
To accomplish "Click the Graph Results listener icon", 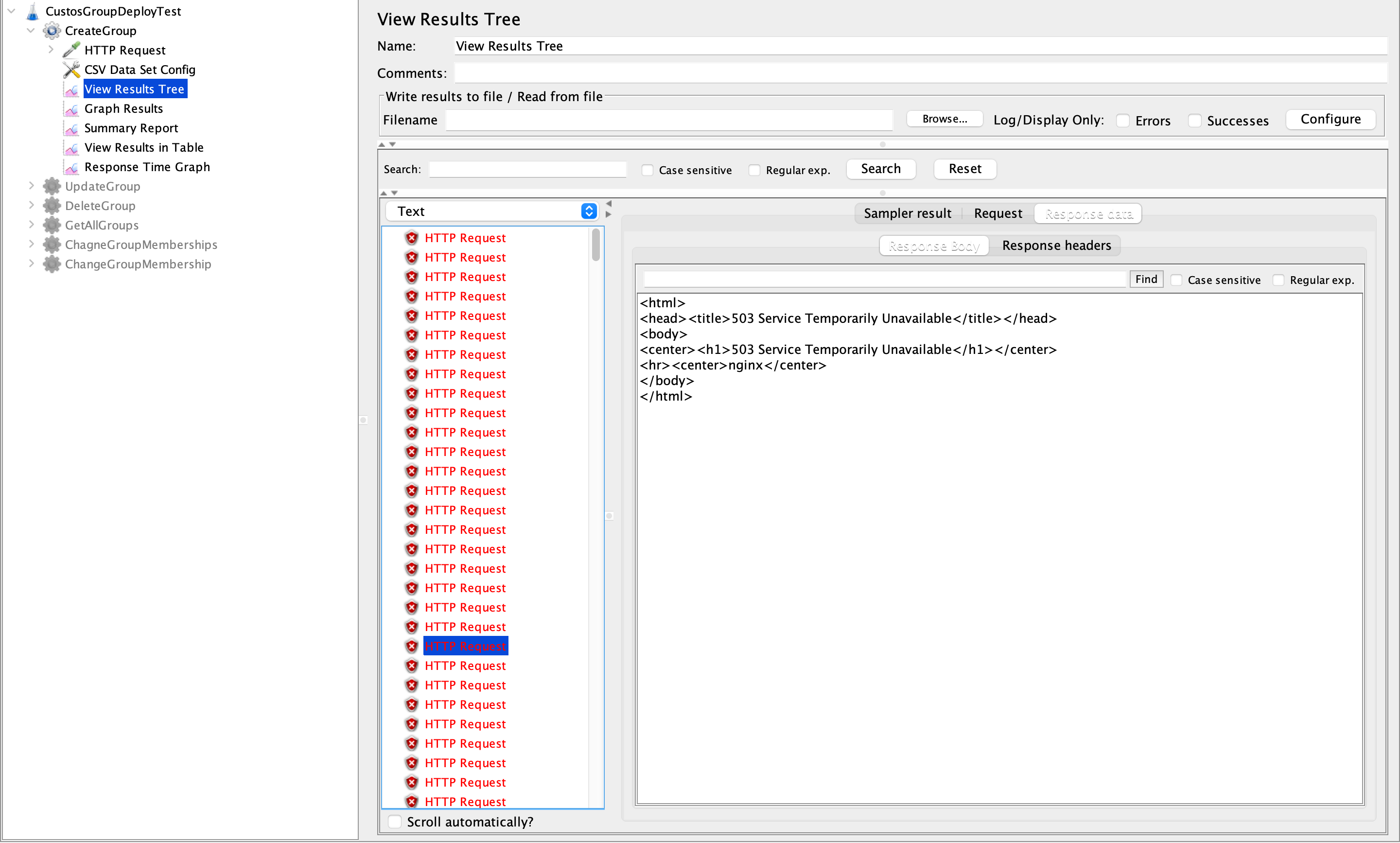I will [x=71, y=108].
